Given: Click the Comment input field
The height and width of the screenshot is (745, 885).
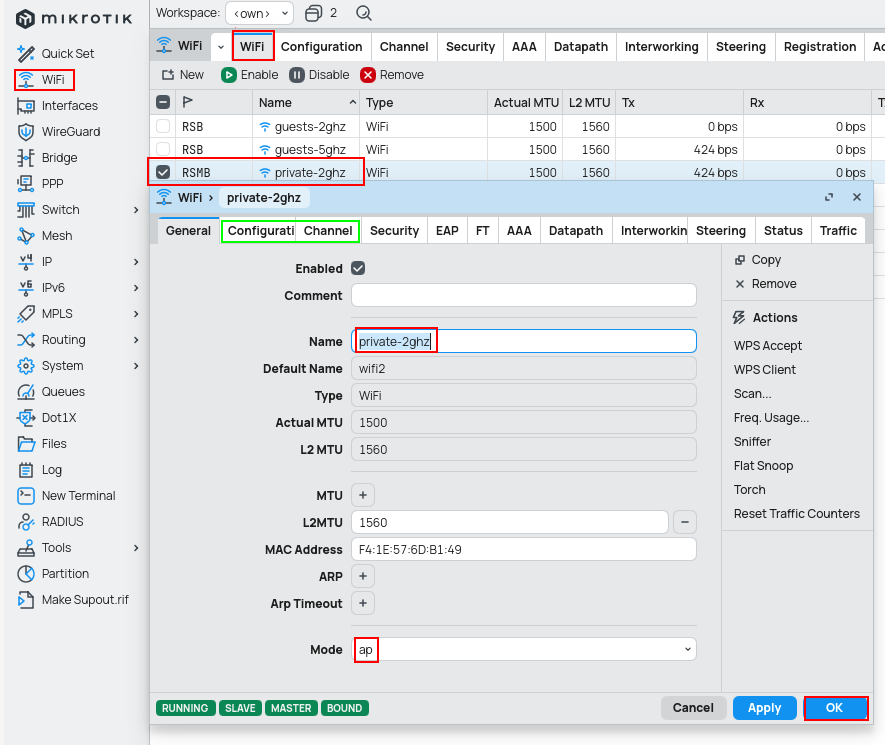Looking at the screenshot, I should coord(524,295).
